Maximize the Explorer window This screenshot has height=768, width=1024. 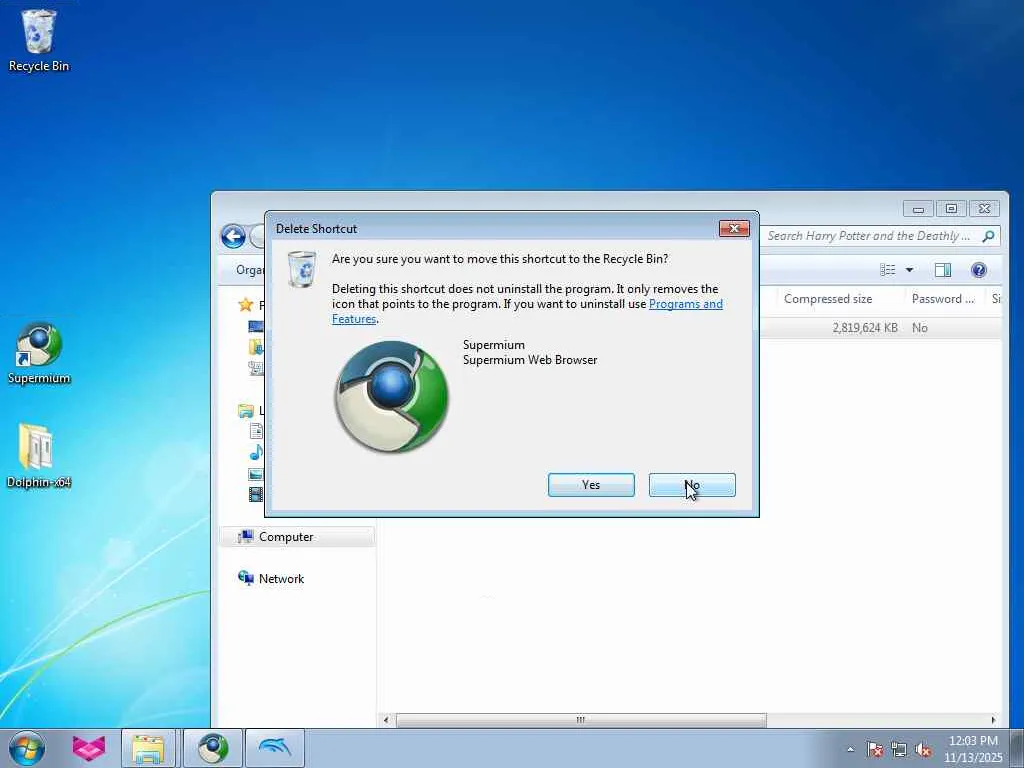[x=951, y=208]
